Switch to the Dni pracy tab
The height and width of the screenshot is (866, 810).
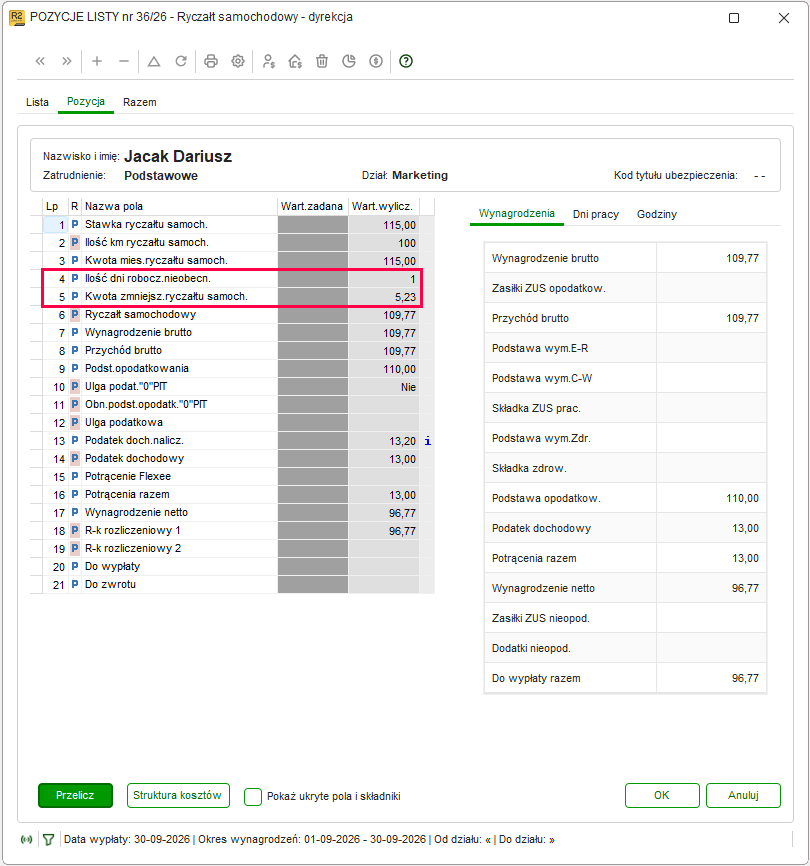tap(596, 214)
